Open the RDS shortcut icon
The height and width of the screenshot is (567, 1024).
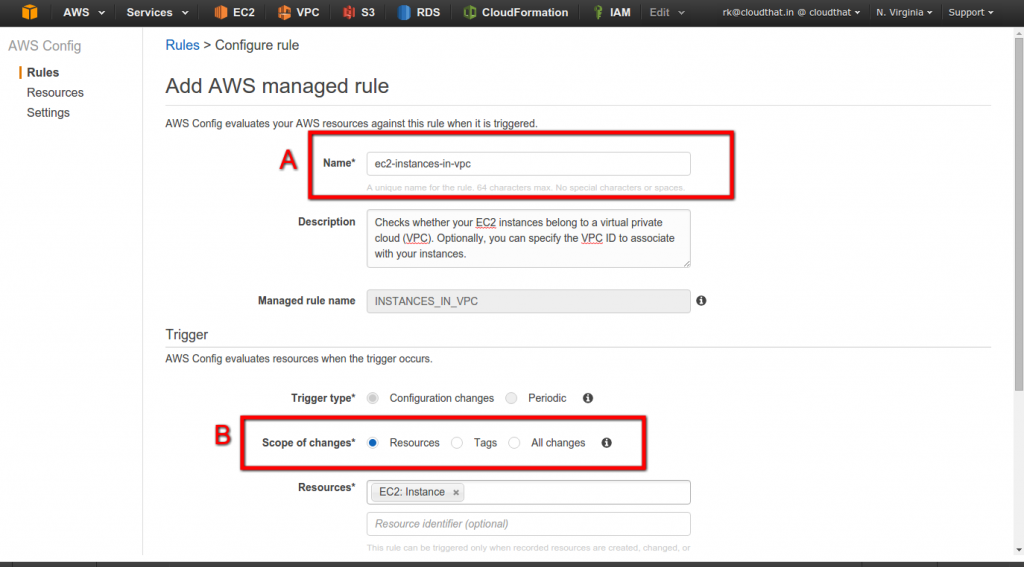(404, 12)
